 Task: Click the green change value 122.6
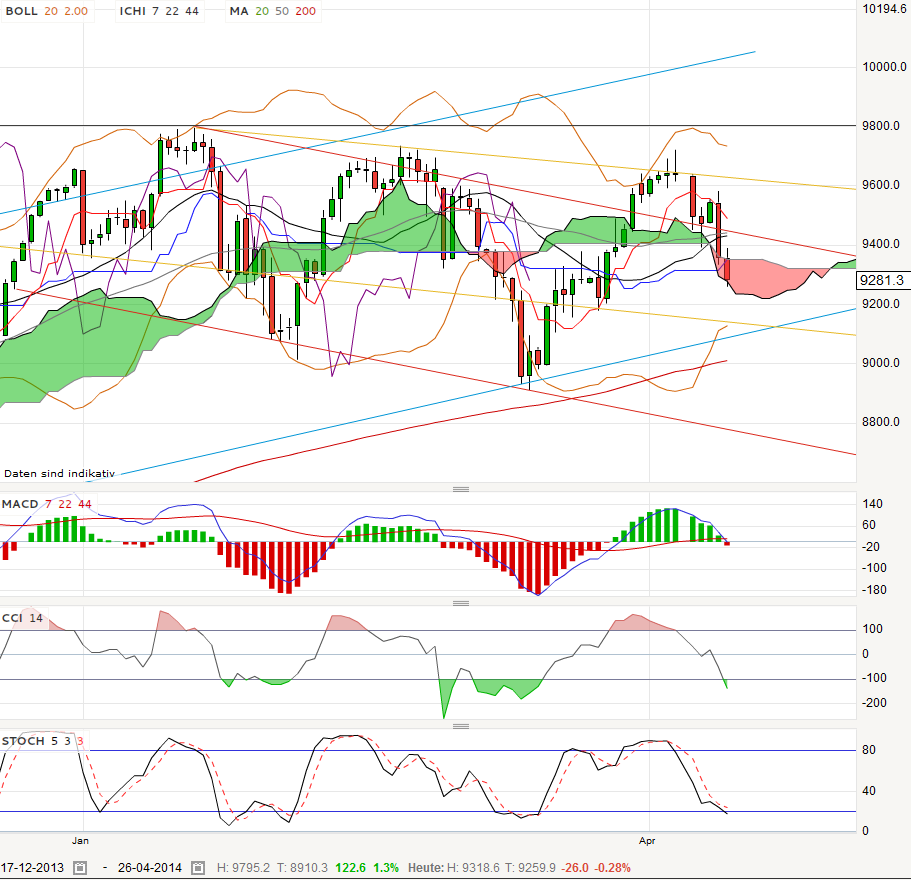click(350, 868)
